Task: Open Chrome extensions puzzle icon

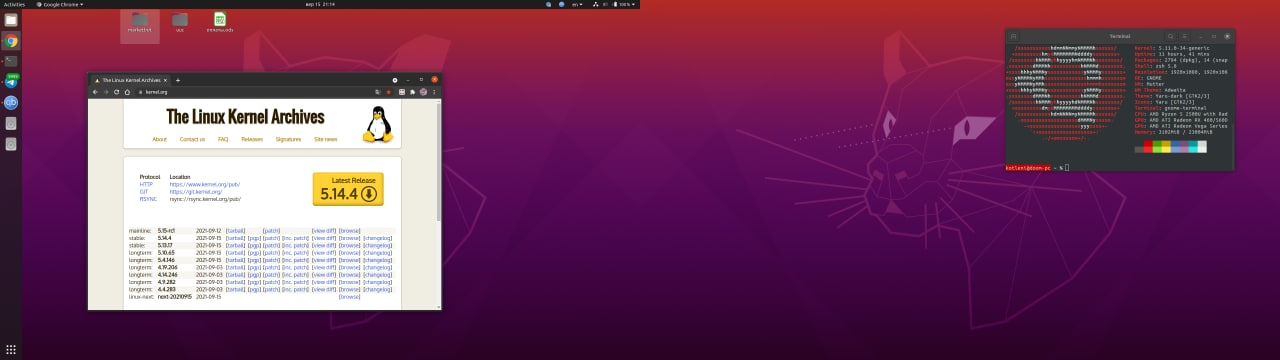Action: [x=412, y=92]
